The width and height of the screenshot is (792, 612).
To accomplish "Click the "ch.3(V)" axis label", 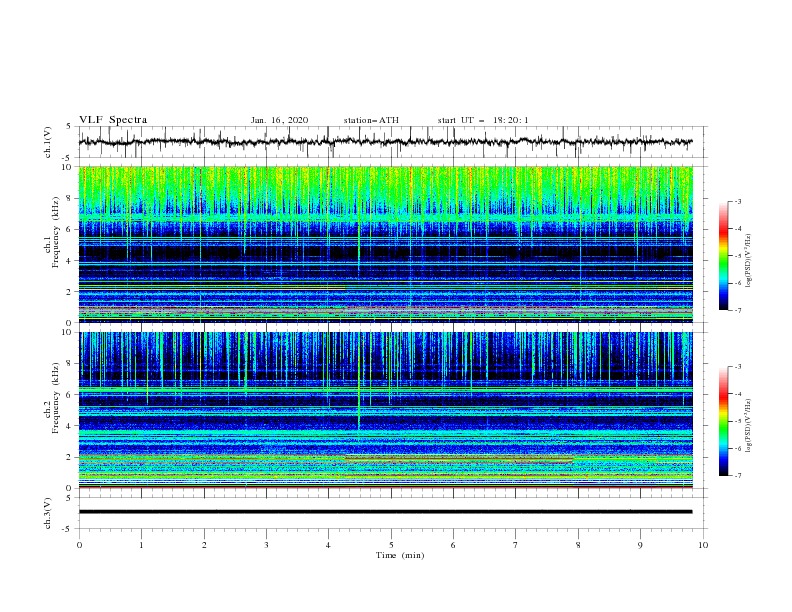I will (x=48, y=513).
